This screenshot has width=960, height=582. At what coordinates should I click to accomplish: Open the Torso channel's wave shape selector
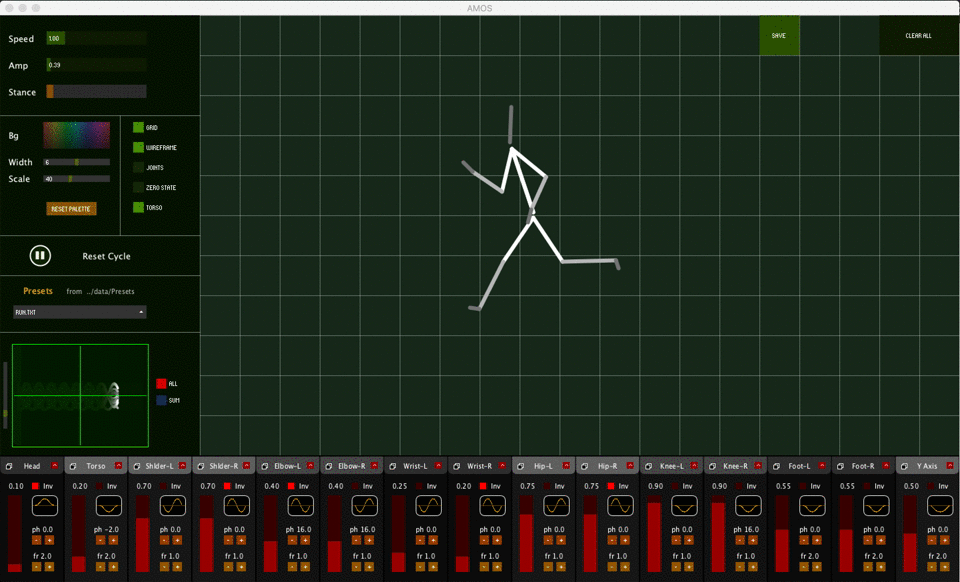coord(108,505)
